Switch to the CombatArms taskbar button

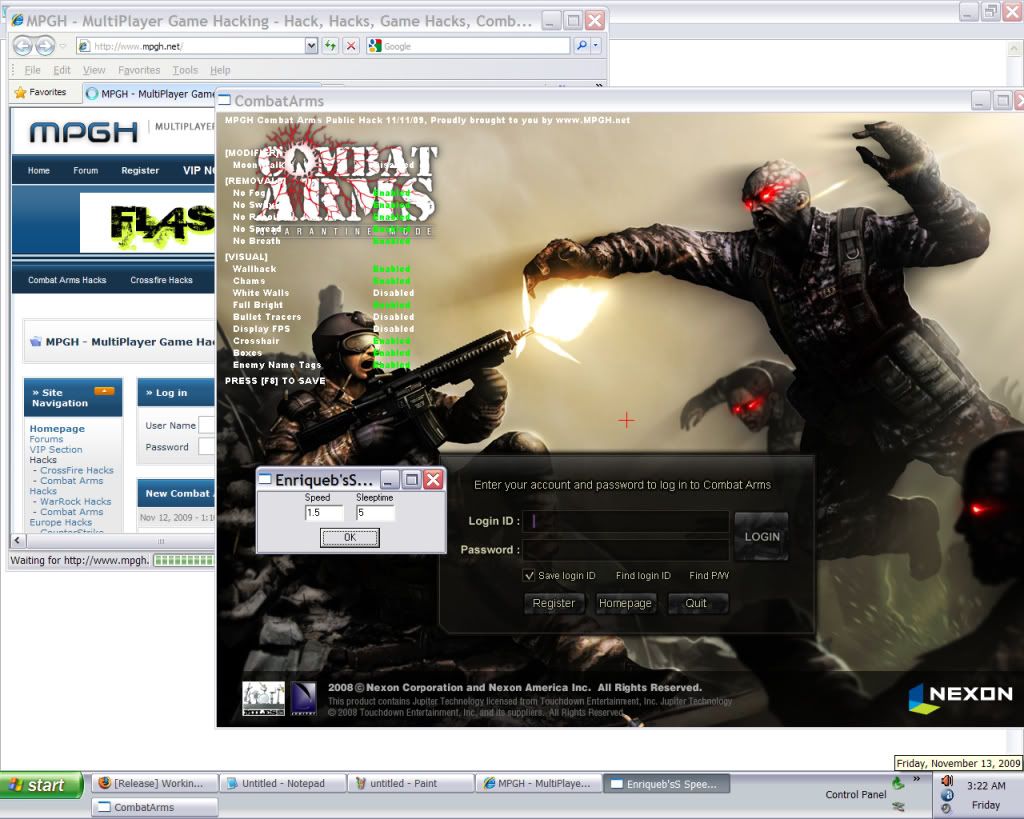point(155,807)
